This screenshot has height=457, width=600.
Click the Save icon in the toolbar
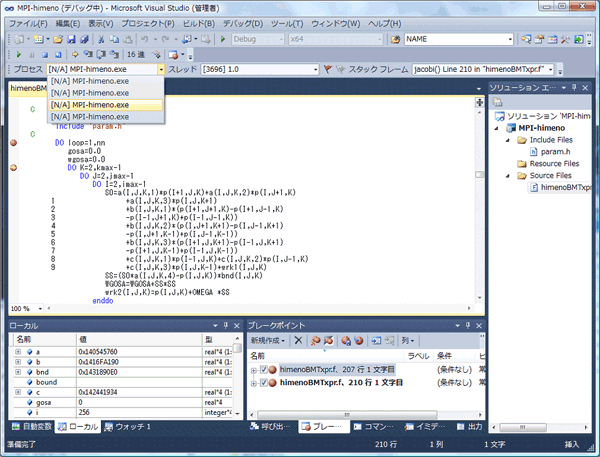[71, 39]
